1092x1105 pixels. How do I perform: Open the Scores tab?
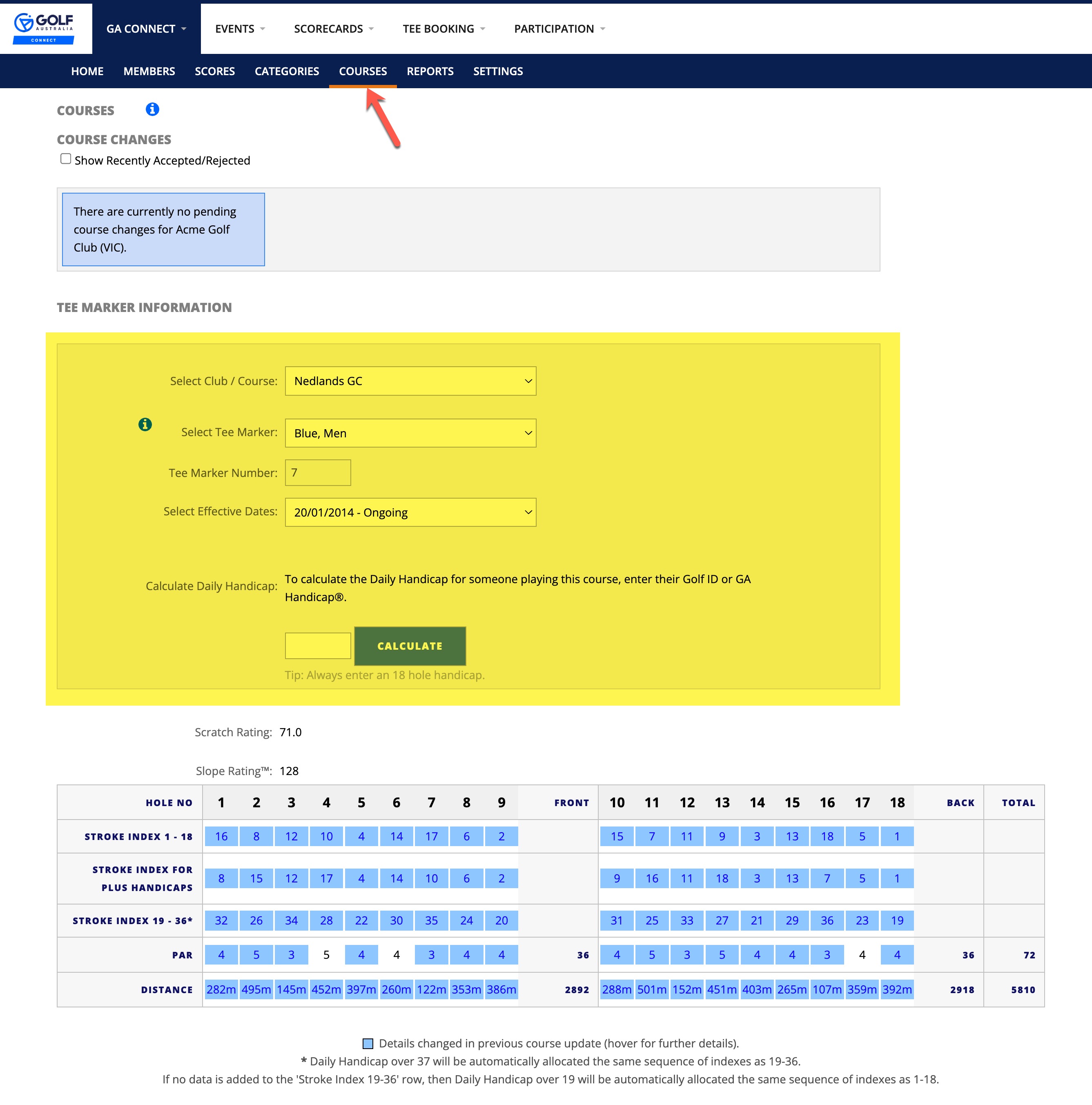[x=214, y=71]
